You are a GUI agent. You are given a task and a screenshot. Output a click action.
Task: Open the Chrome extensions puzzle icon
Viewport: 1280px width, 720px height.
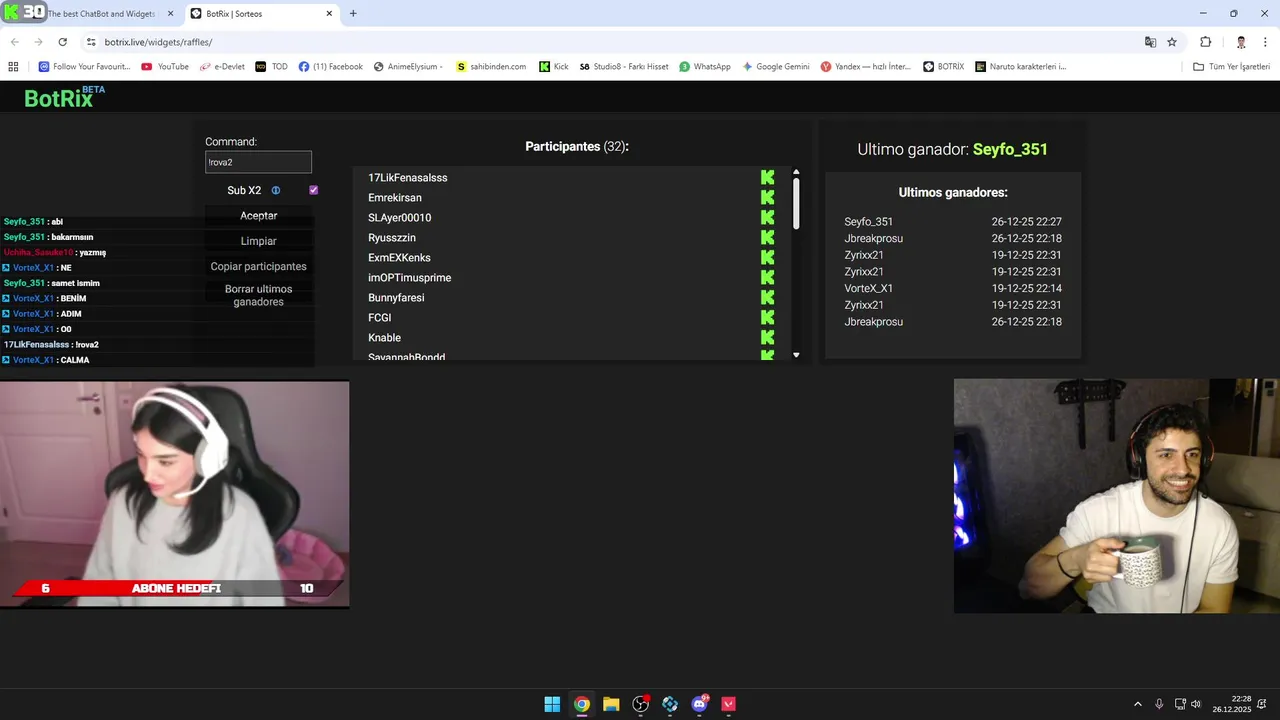[1205, 42]
